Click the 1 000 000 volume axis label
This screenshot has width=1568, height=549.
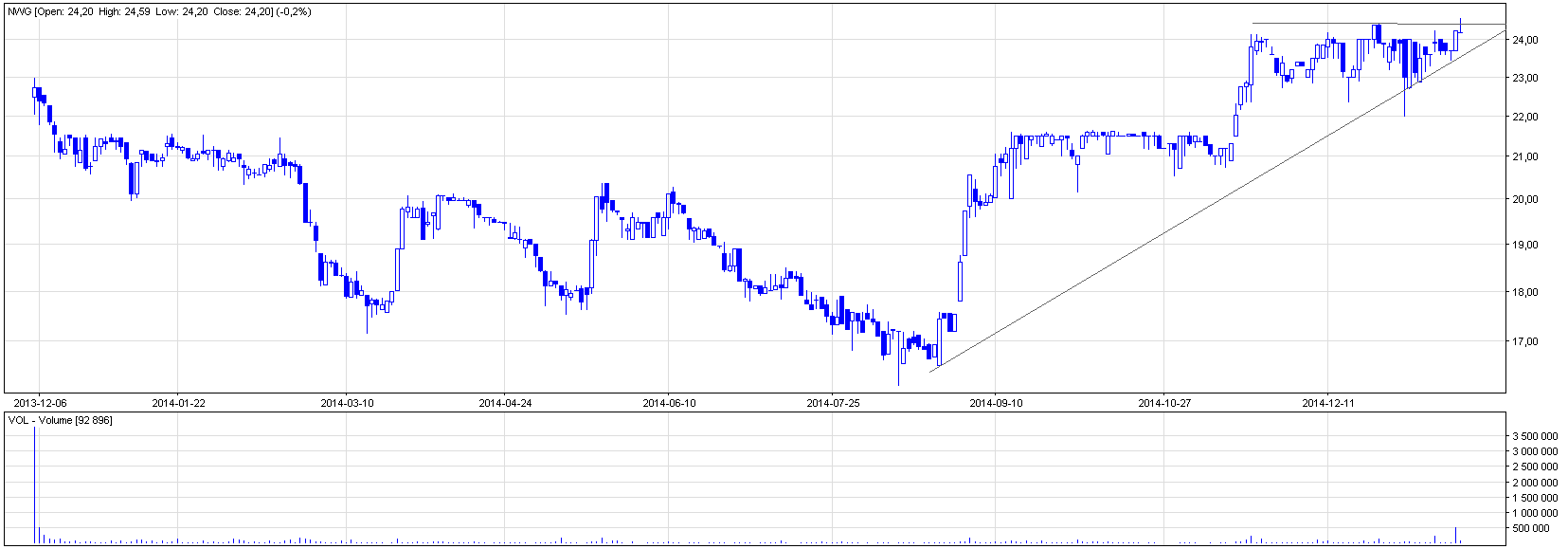click(1535, 513)
